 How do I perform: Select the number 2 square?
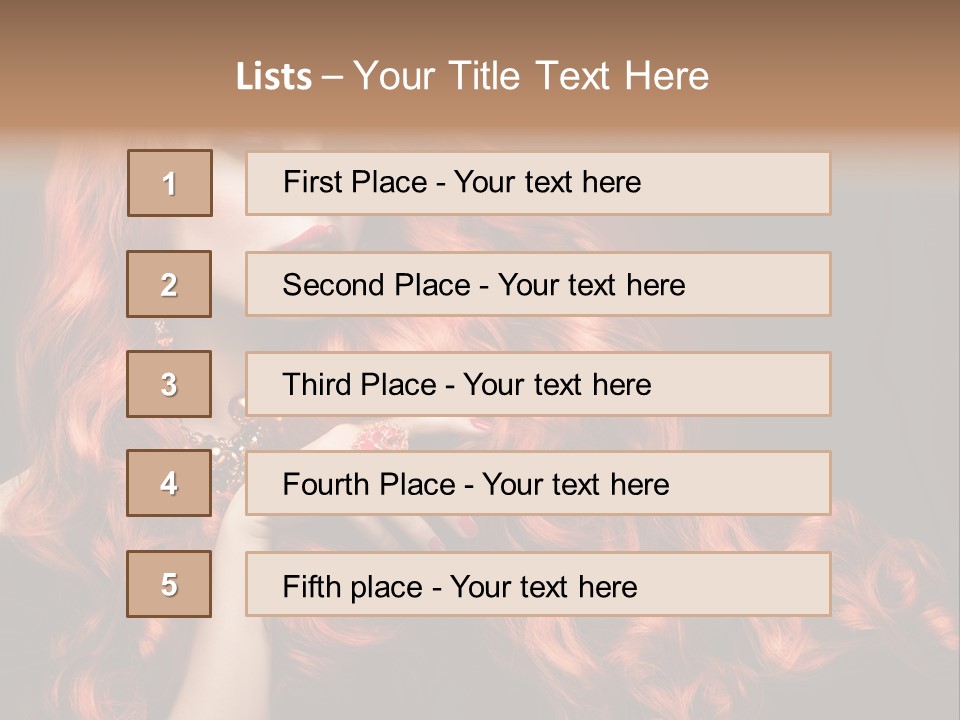click(x=169, y=284)
